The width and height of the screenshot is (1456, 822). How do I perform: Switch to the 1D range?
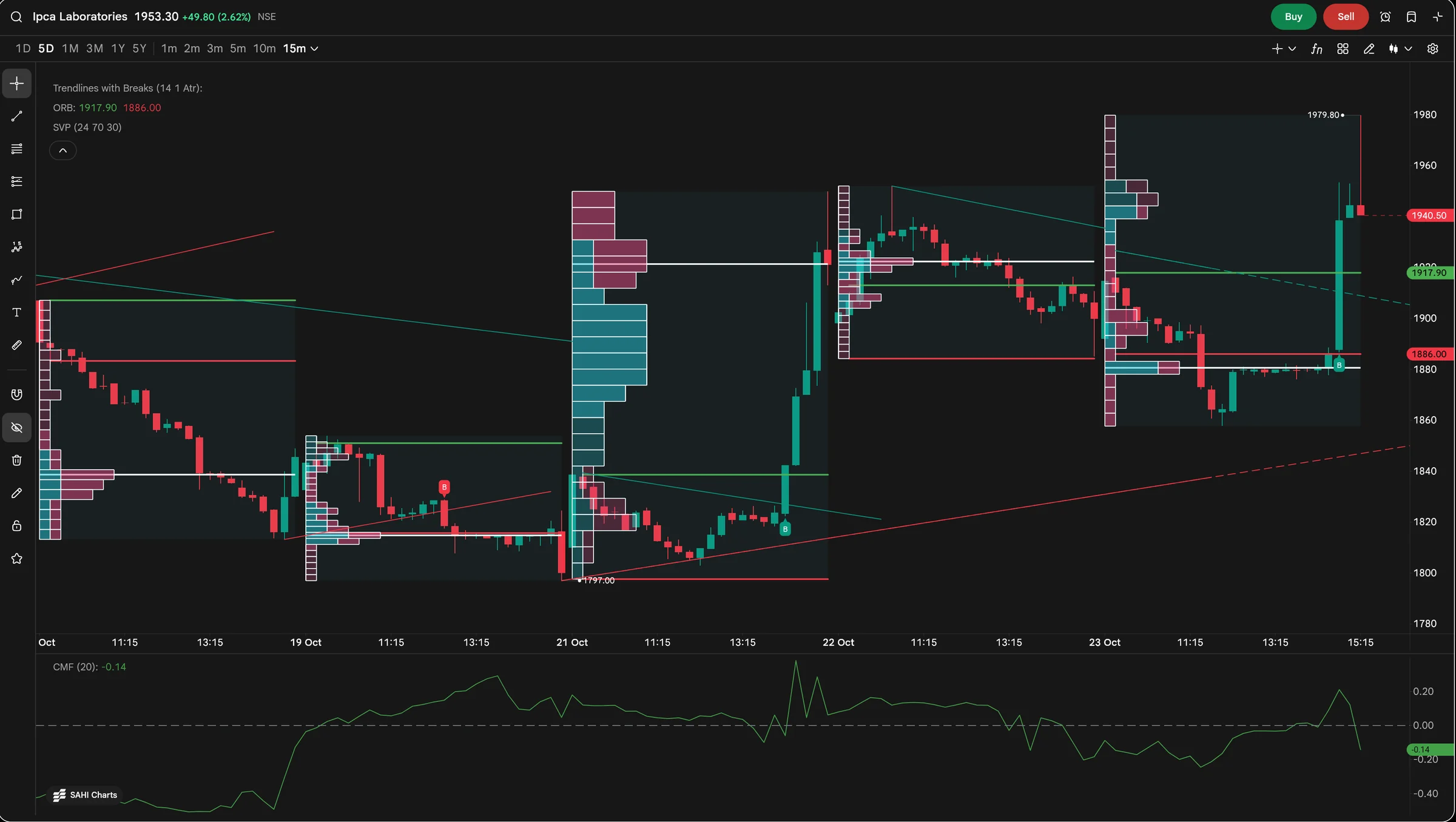click(23, 49)
